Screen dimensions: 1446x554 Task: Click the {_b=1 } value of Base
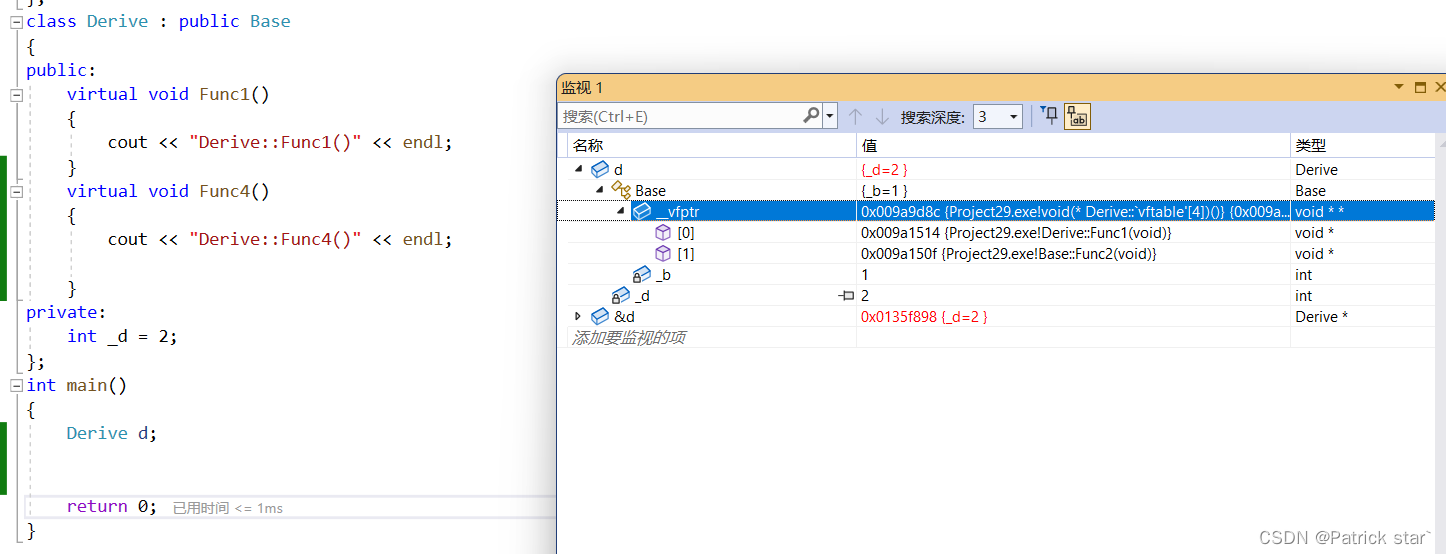884,190
